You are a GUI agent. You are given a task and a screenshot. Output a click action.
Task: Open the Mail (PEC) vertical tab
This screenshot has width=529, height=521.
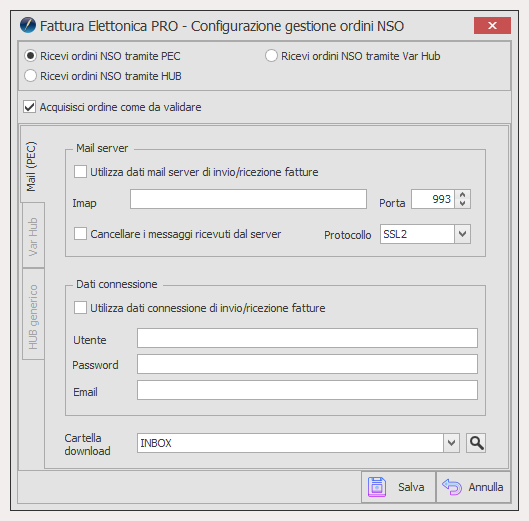tap(32, 166)
